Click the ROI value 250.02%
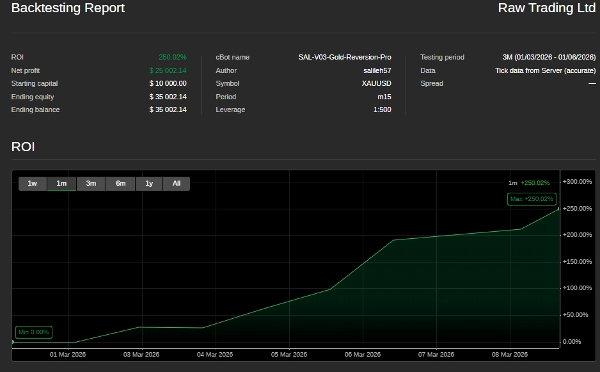The width and height of the screenshot is (600, 372). (x=173, y=57)
